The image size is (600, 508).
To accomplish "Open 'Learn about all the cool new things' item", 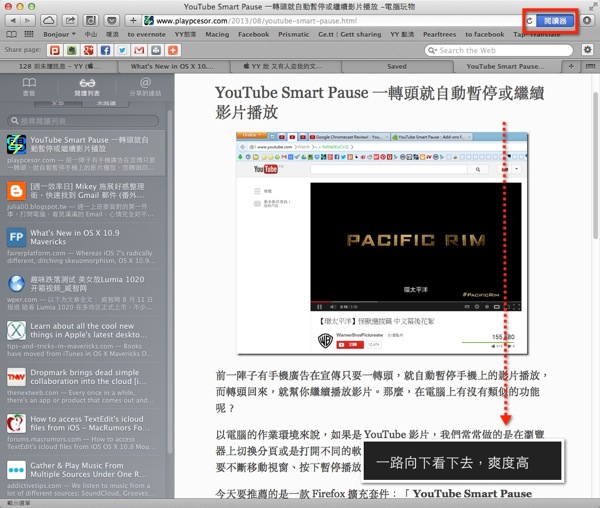I will click(82, 339).
